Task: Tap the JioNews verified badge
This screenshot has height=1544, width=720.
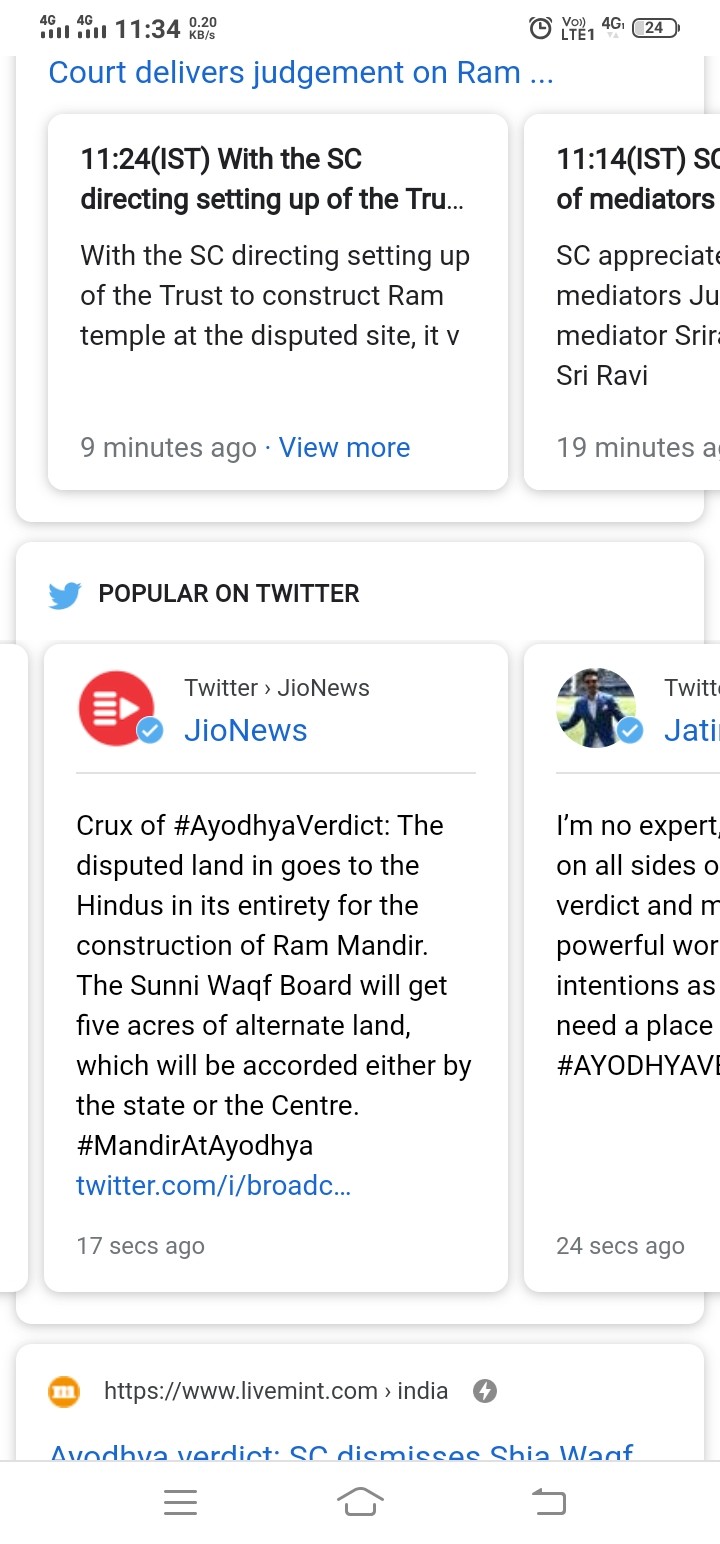Action: point(150,732)
